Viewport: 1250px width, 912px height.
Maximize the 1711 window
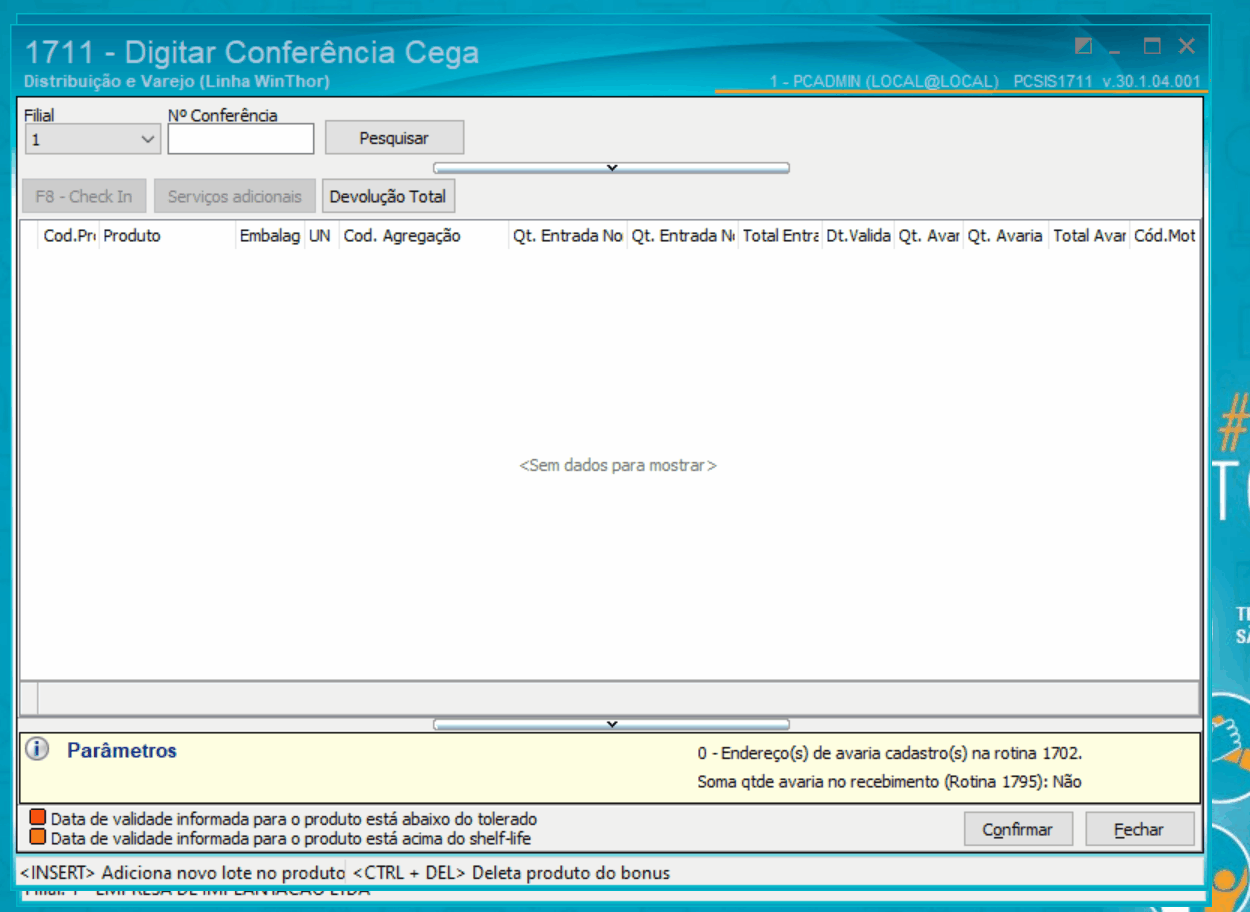pos(1152,46)
